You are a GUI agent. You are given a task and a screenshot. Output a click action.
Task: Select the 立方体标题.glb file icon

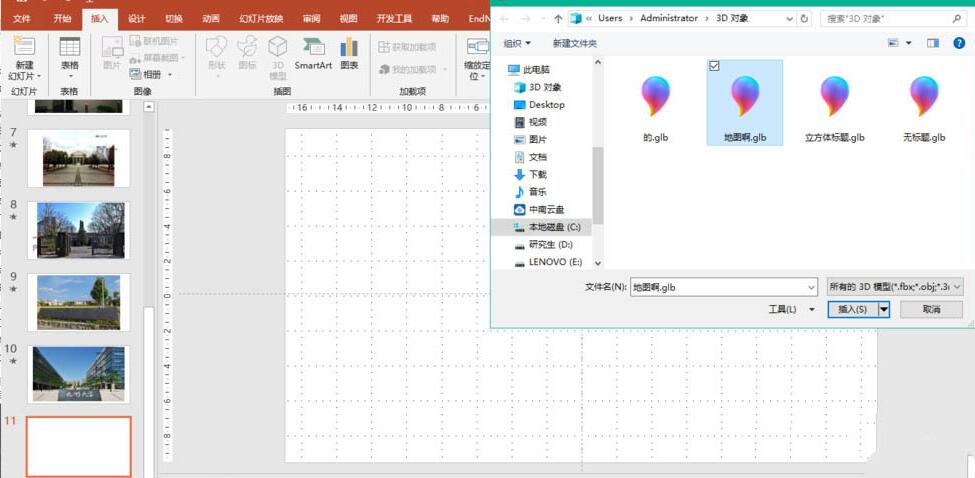click(x=834, y=98)
